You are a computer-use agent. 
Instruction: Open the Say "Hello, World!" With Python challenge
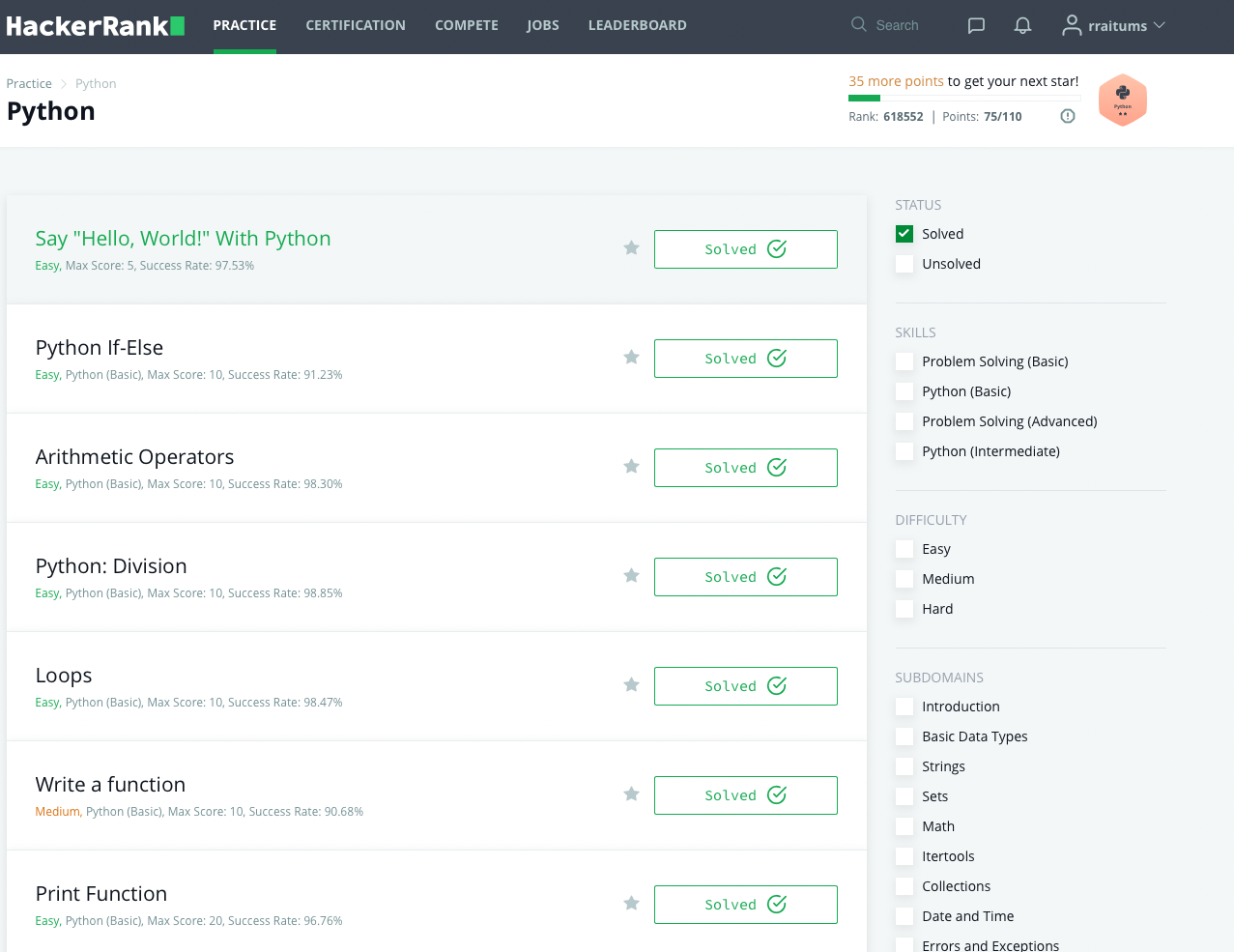pyautogui.click(x=183, y=239)
